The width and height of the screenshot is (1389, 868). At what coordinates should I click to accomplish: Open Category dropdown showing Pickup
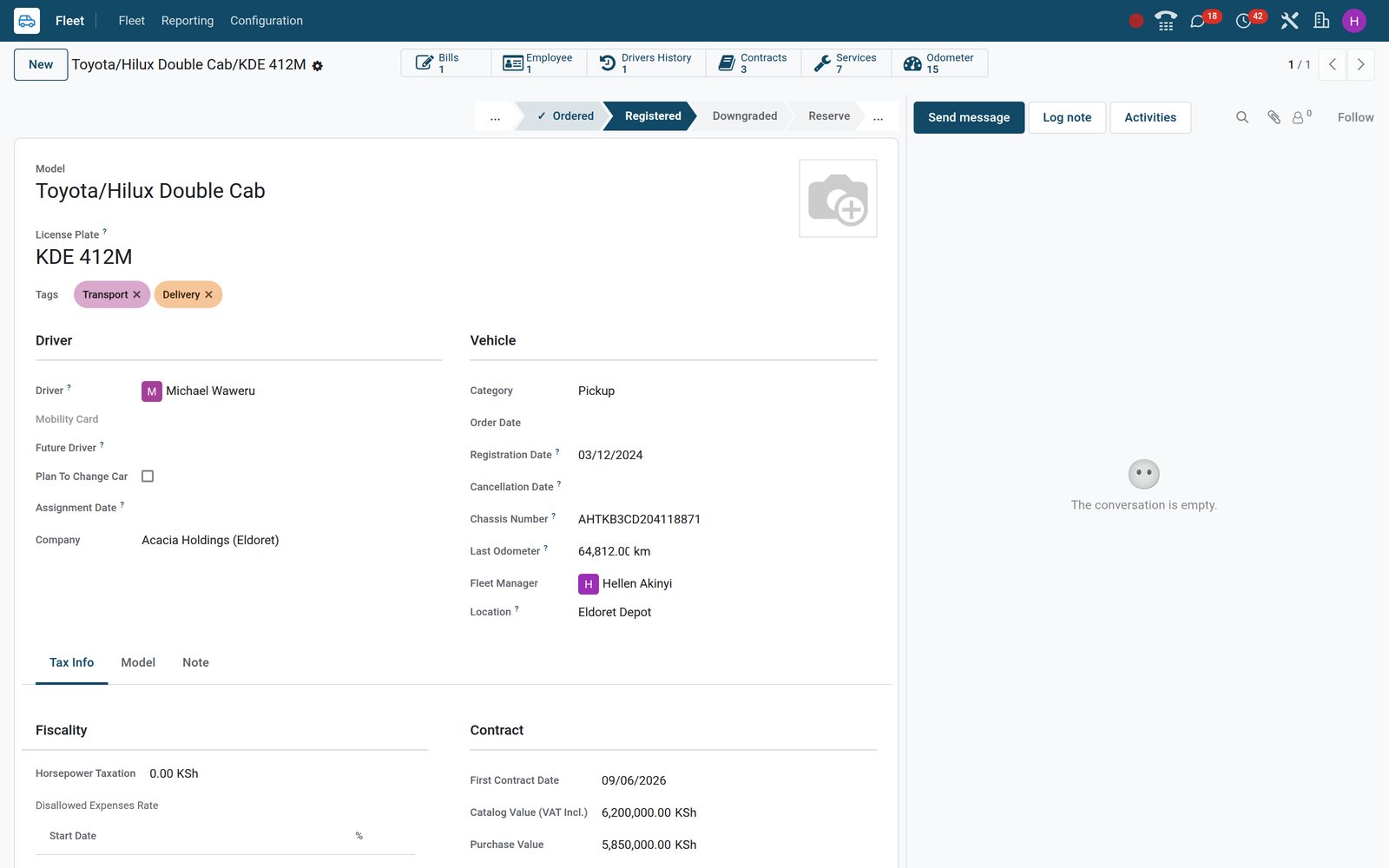726,391
